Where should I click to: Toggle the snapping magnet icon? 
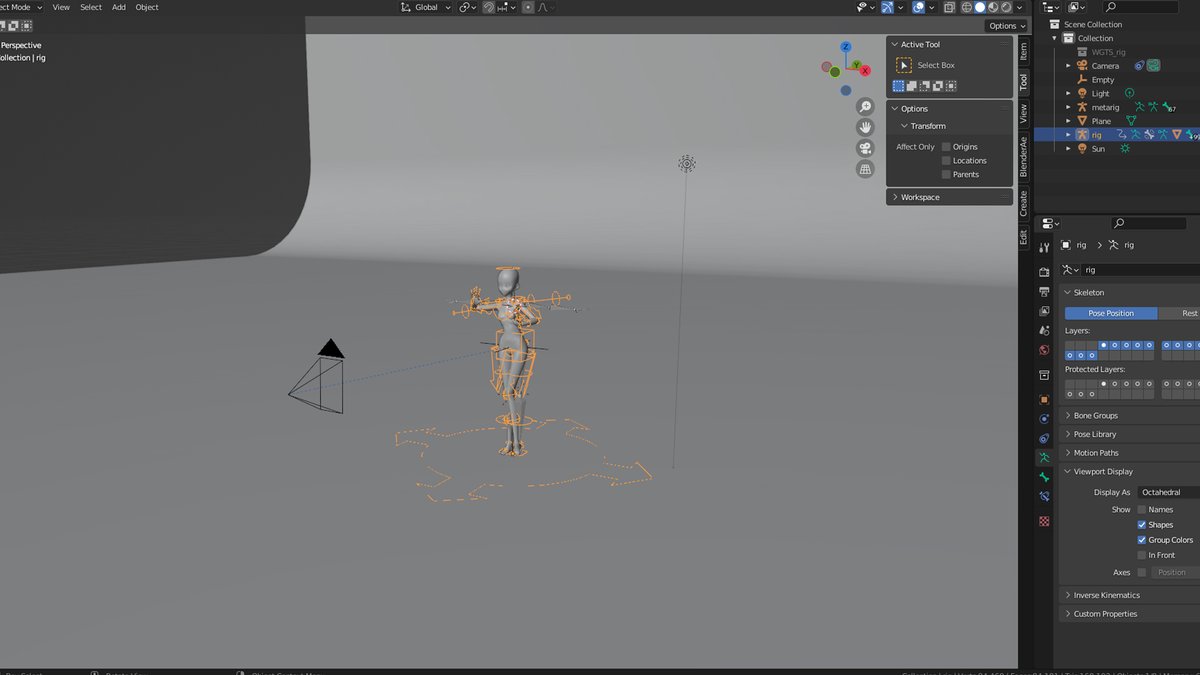click(490, 7)
